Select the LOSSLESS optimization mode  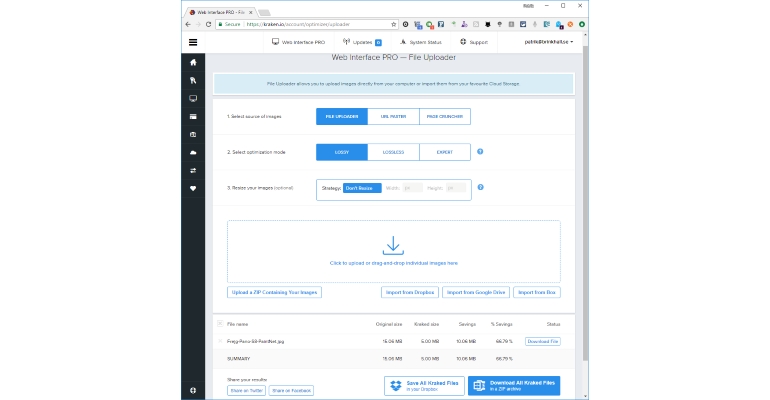click(393, 152)
